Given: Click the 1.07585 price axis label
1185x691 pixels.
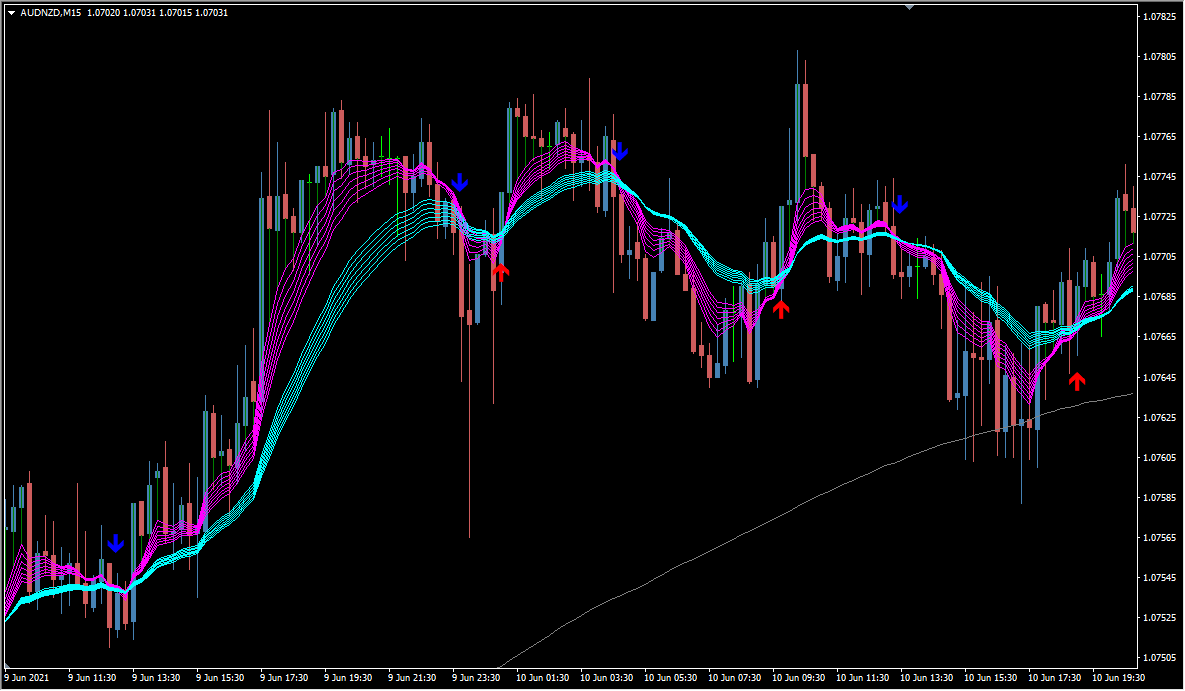Looking at the screenshot, I should 1160,497.
